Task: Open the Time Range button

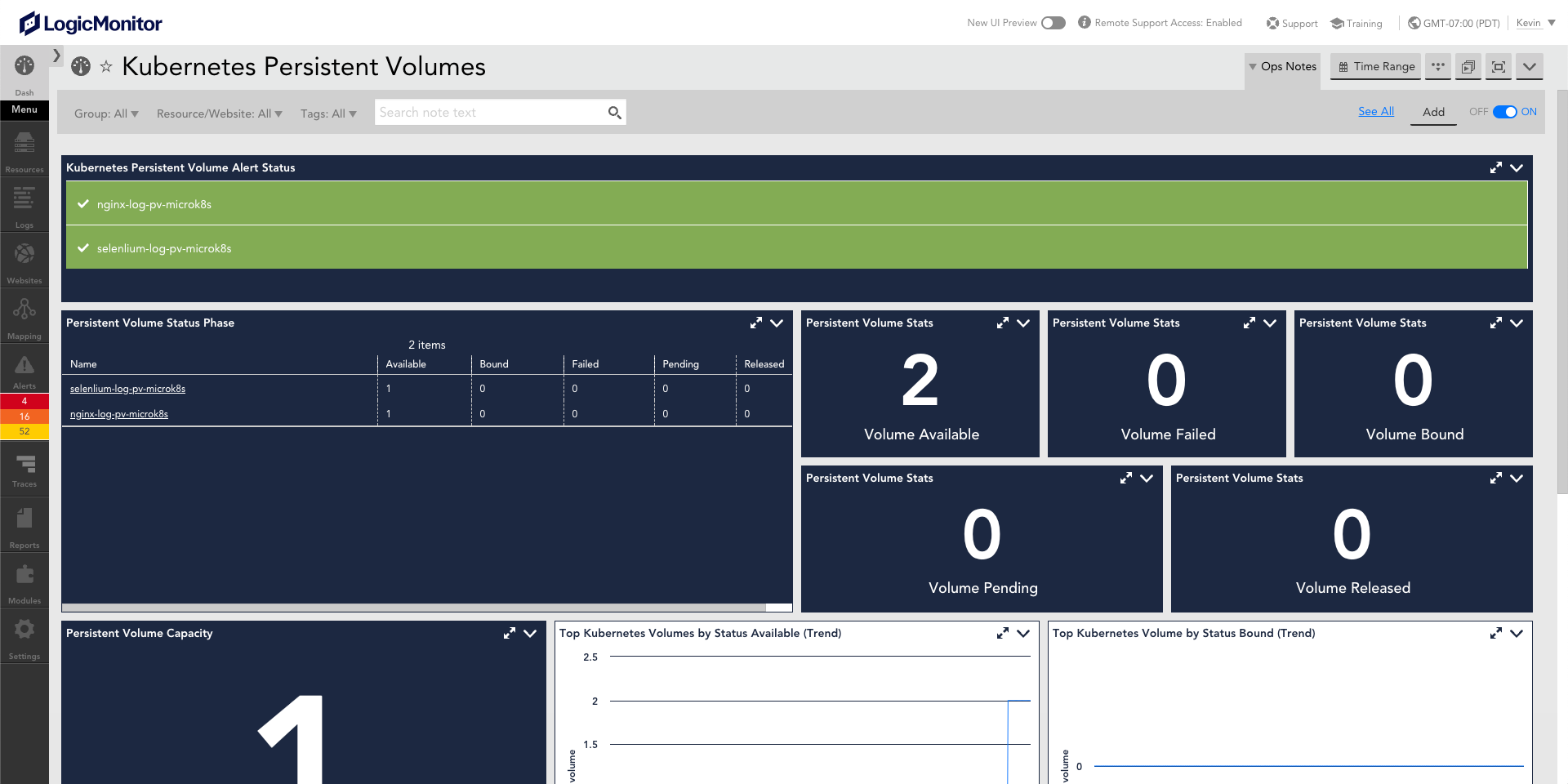Action: coord(1376,66)
